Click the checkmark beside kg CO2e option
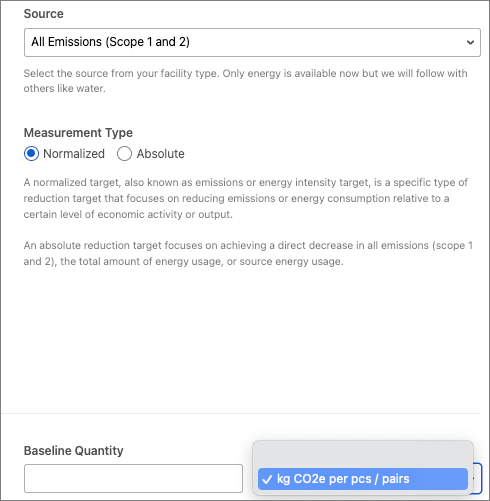This screenshot has height=501, width=490. pos(267,480)
